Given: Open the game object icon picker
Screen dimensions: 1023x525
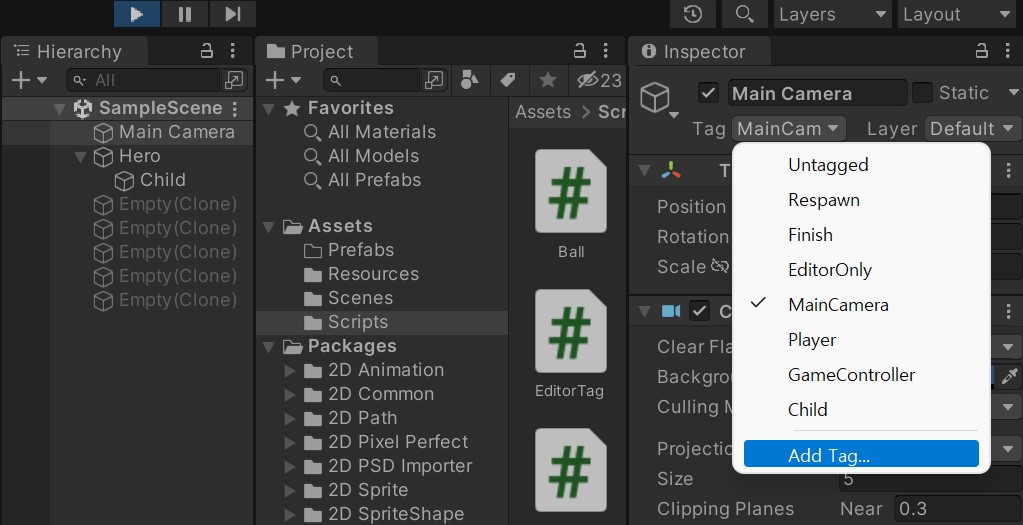Looking at the screenshot, I should coord(658,100).
